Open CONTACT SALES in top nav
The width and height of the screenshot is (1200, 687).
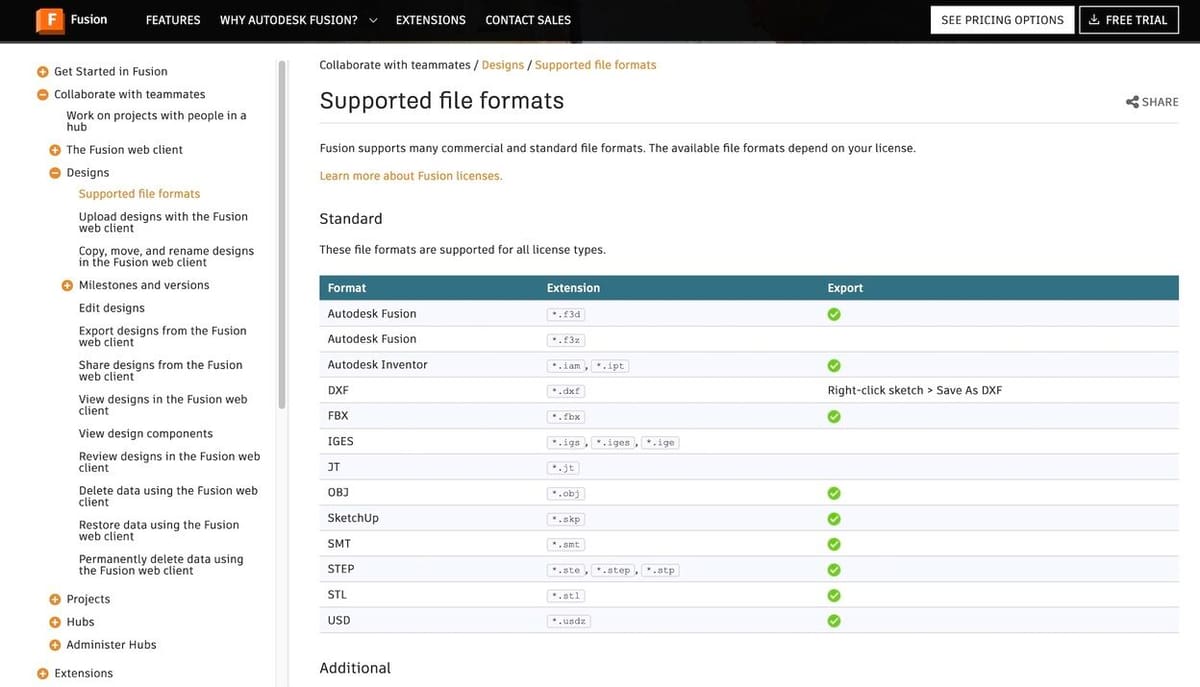coord(528,20)
